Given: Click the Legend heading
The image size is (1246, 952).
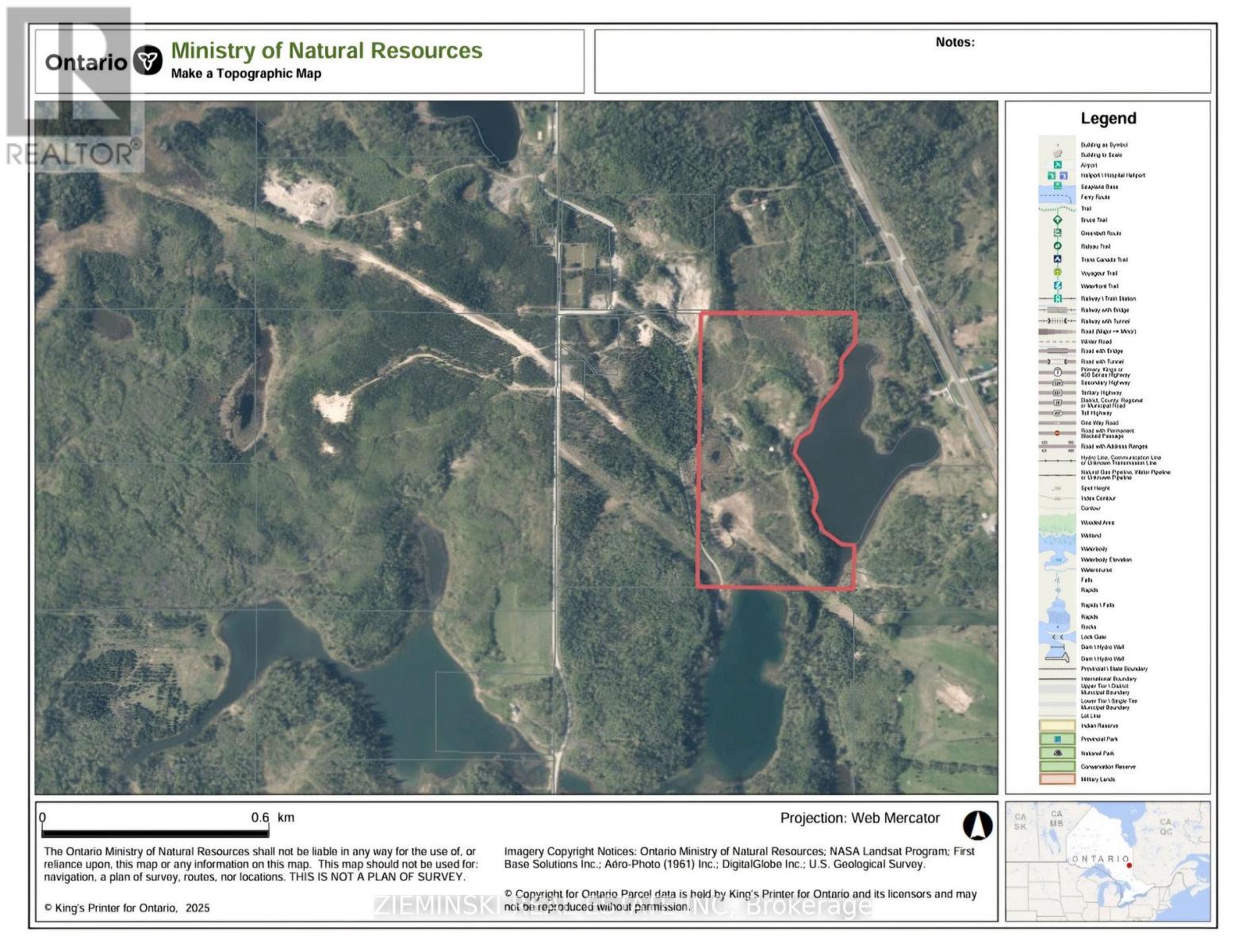Looking at the screenshot, I should [x=1108, y=118].
